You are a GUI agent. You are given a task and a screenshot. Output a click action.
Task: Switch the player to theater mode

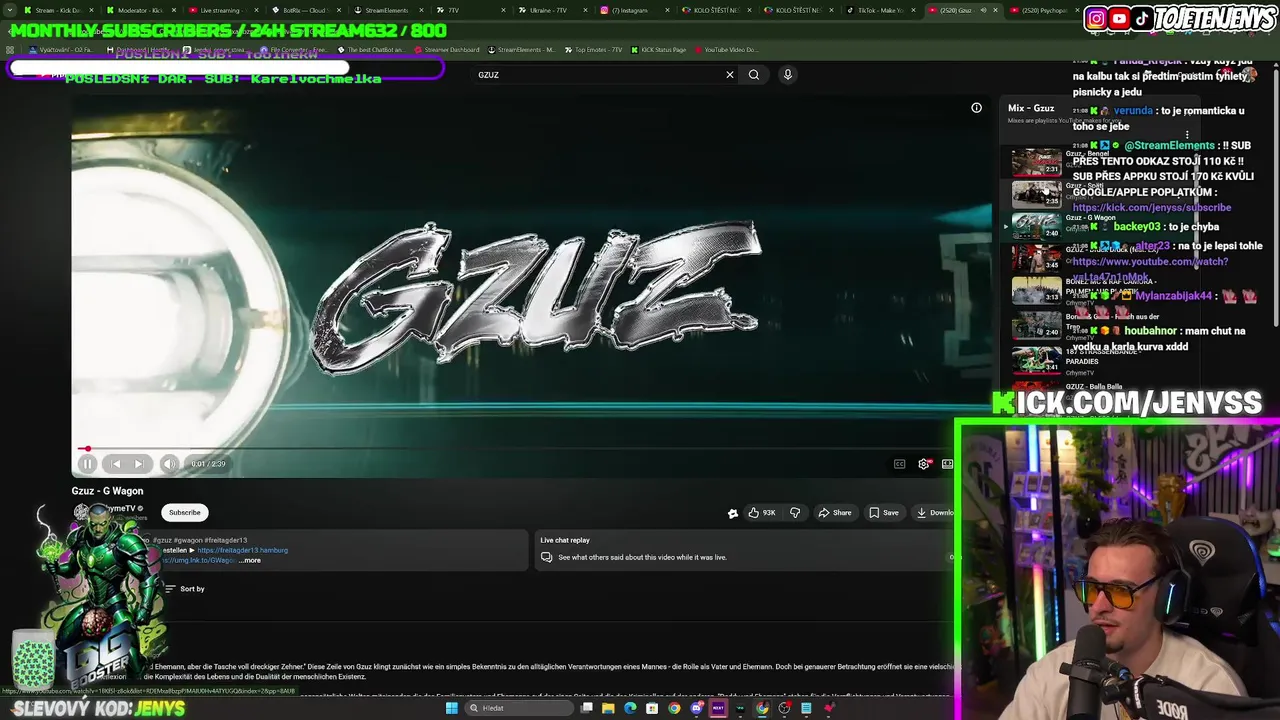click(x=947, y=464)
